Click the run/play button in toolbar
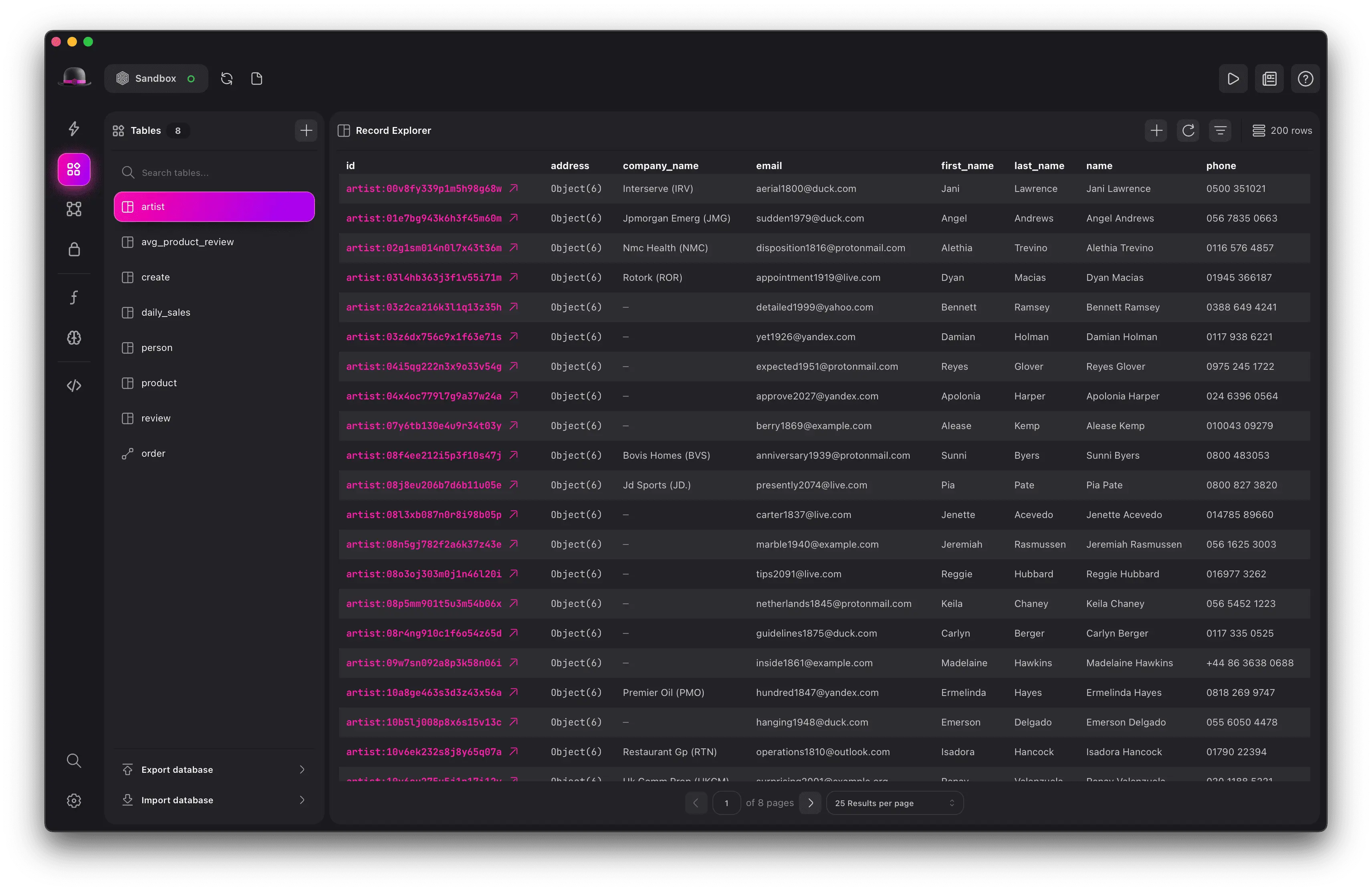This screenshot has width=1372, height=891. pos(1232,78)
